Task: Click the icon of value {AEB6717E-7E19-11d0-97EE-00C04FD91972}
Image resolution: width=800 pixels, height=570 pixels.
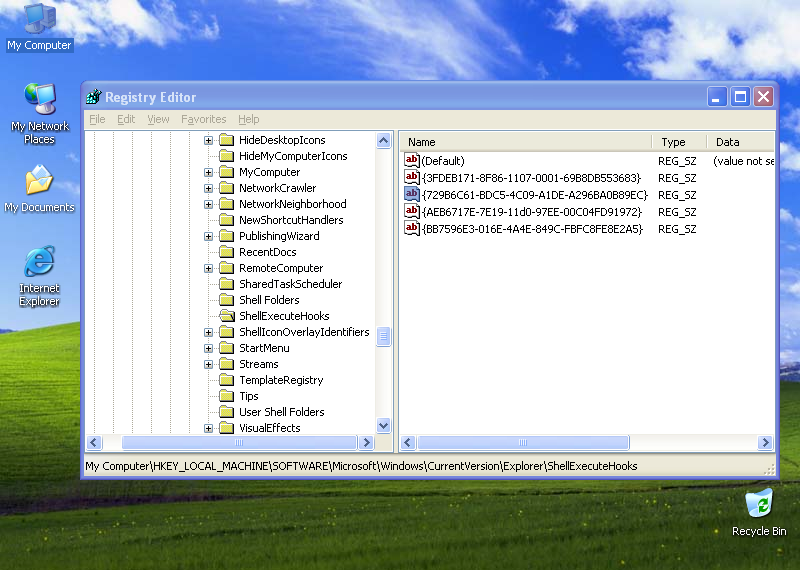Action: tap(412, 211)
